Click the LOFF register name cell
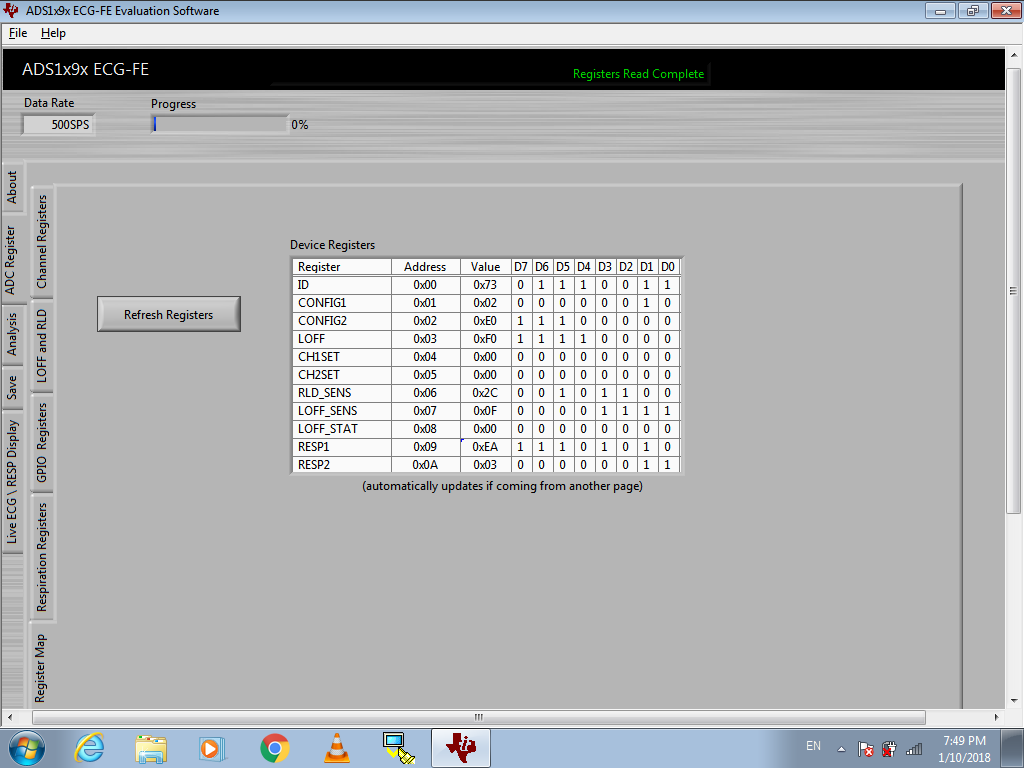Image resolution: width=1024 pixels, height=768 pixels. (342, 339)
